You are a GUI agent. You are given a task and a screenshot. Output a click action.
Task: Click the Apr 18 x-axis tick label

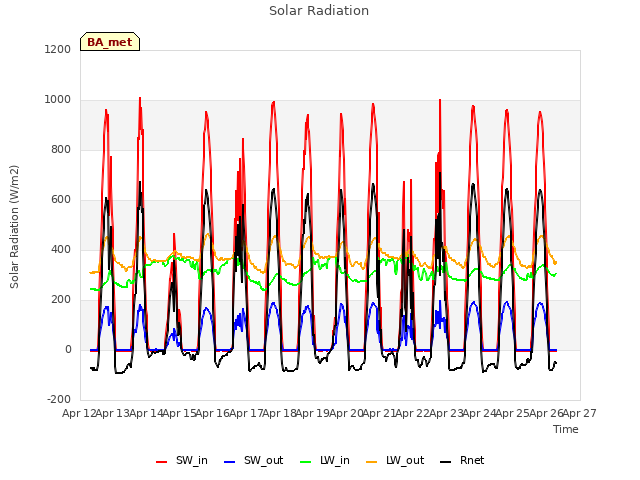point(279,413)
